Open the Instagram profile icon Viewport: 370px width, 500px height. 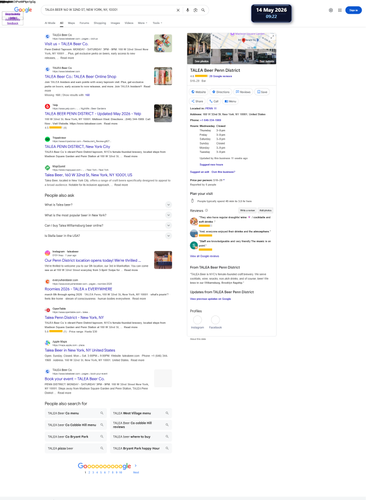[197, 320]
